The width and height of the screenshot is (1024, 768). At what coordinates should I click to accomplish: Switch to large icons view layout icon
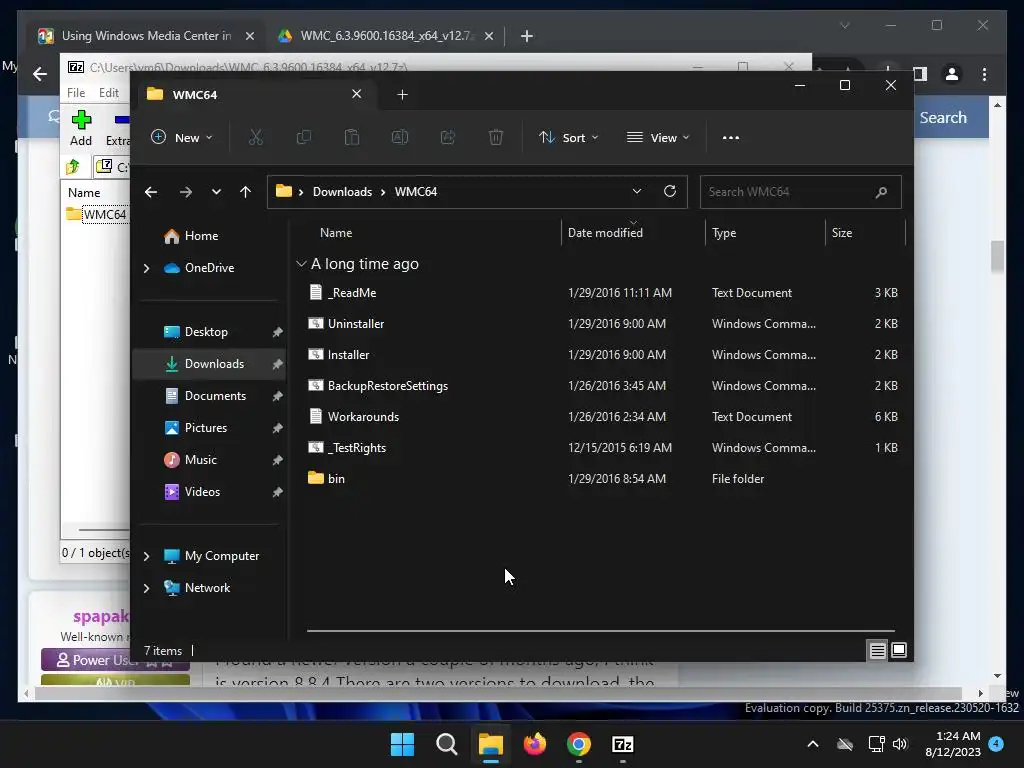pyautogui.click(x=899, y=650)
